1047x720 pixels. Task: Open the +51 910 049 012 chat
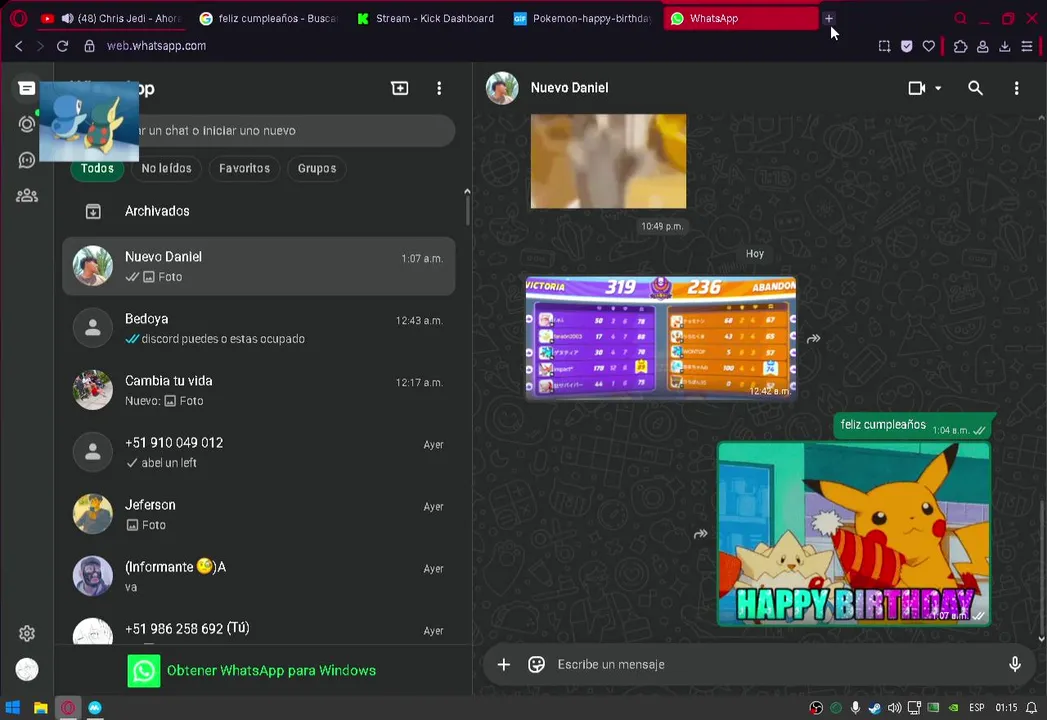click(x=259, y=452)
